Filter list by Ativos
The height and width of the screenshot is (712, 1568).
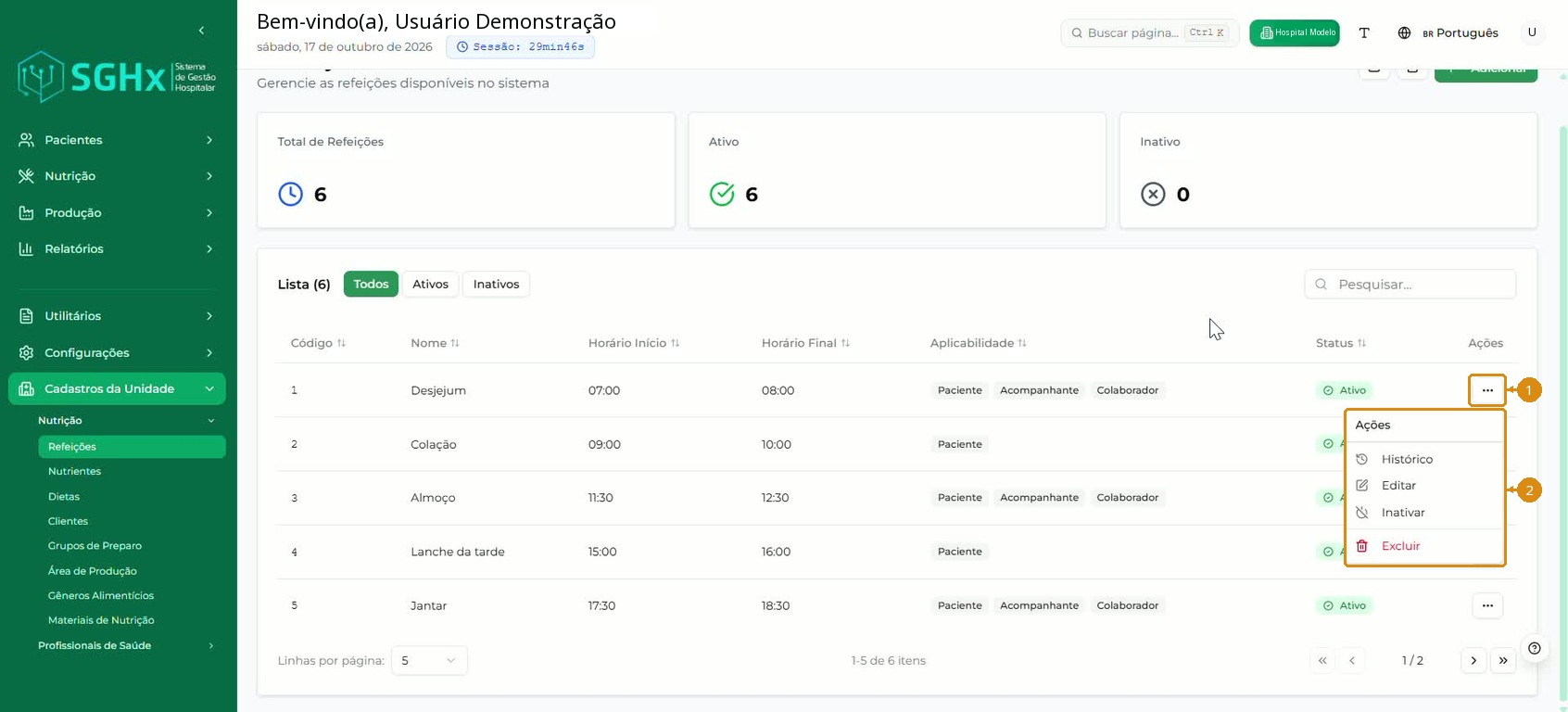[430, 285]
